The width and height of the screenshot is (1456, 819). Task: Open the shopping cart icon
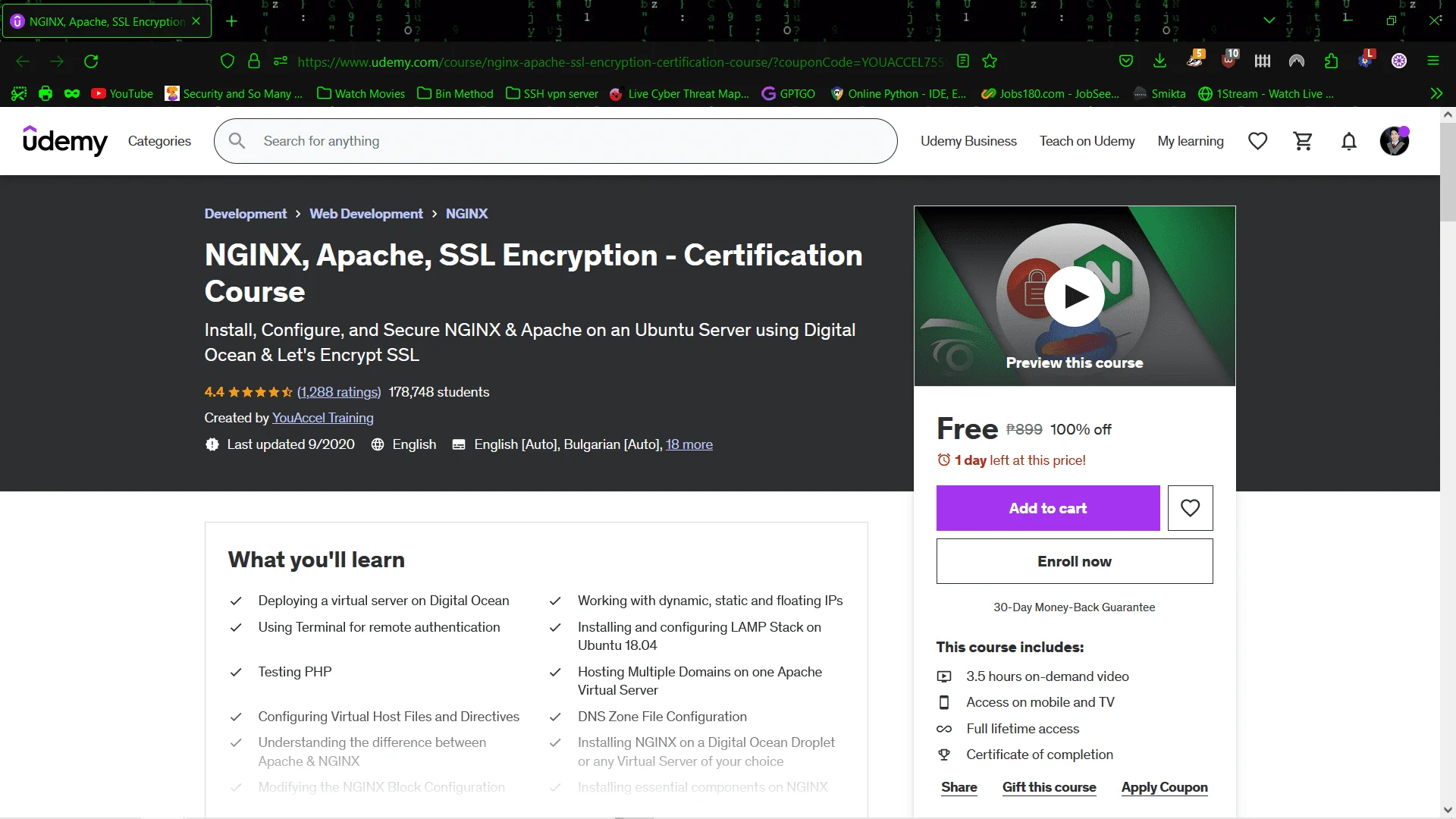[x=1303, y=141]
